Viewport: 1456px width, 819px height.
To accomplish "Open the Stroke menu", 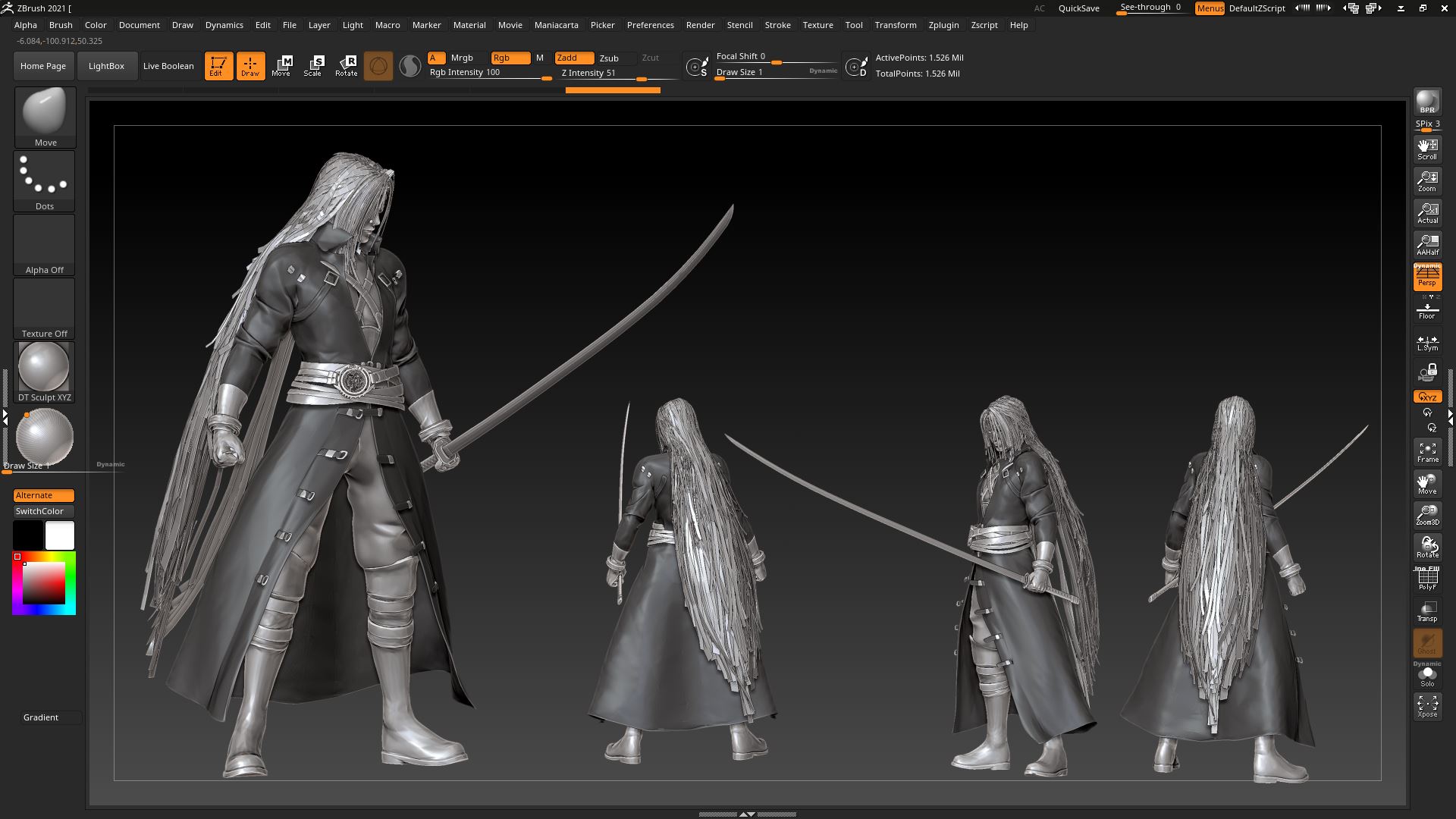I will tap(777, 25).
